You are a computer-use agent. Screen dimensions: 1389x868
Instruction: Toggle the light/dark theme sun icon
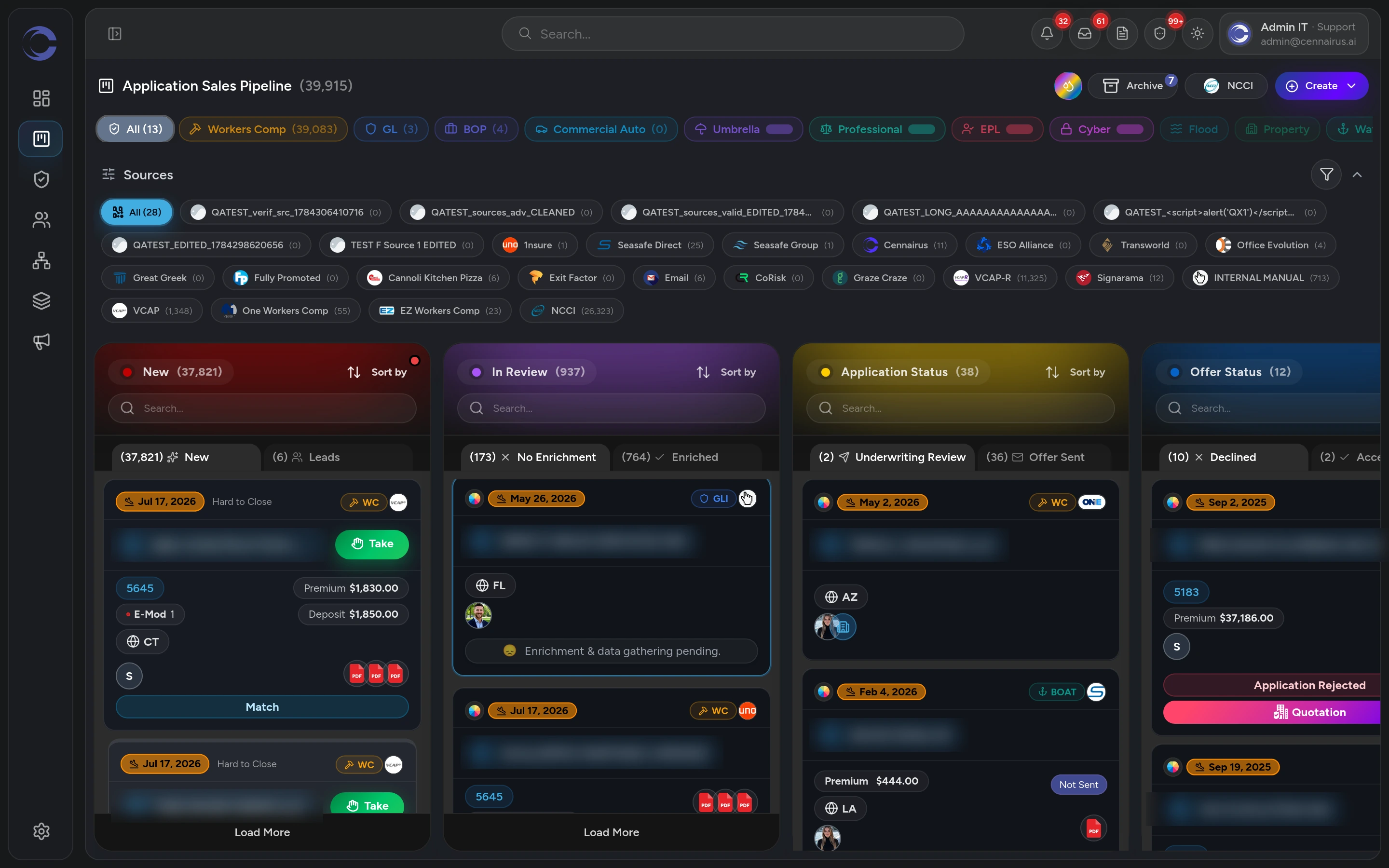point(1198,34)
